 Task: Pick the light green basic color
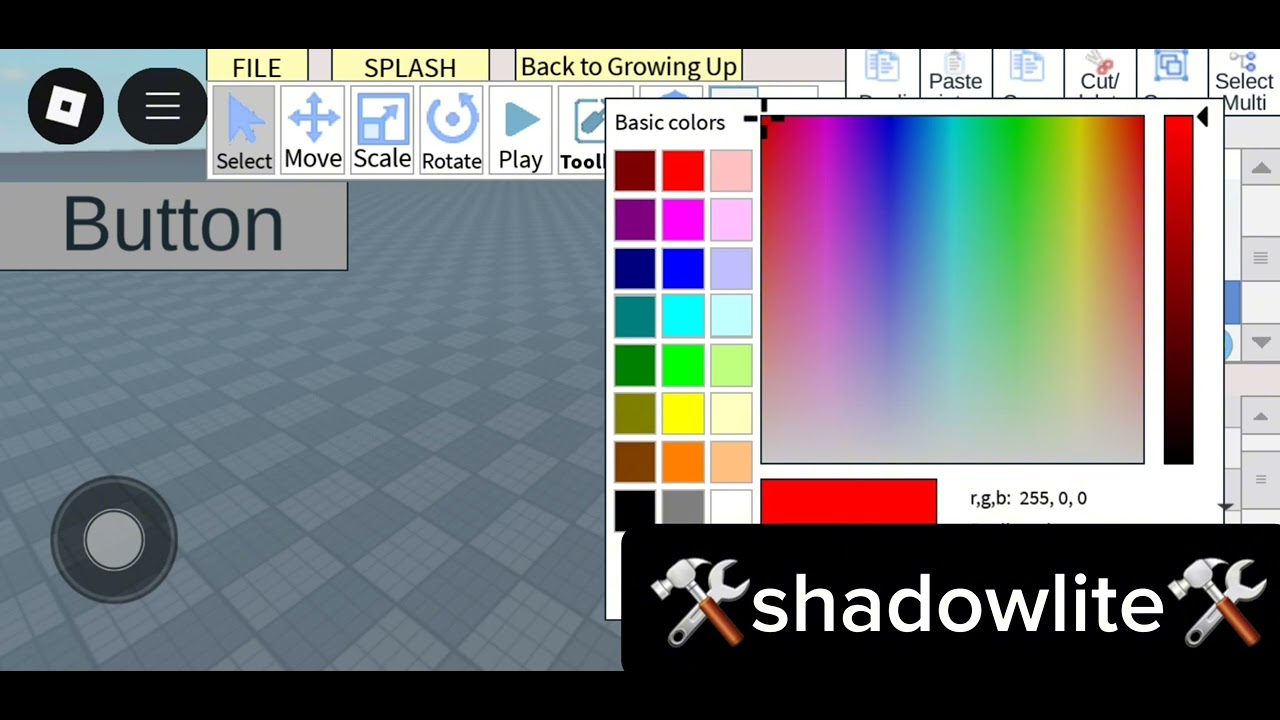pos(731,365)
